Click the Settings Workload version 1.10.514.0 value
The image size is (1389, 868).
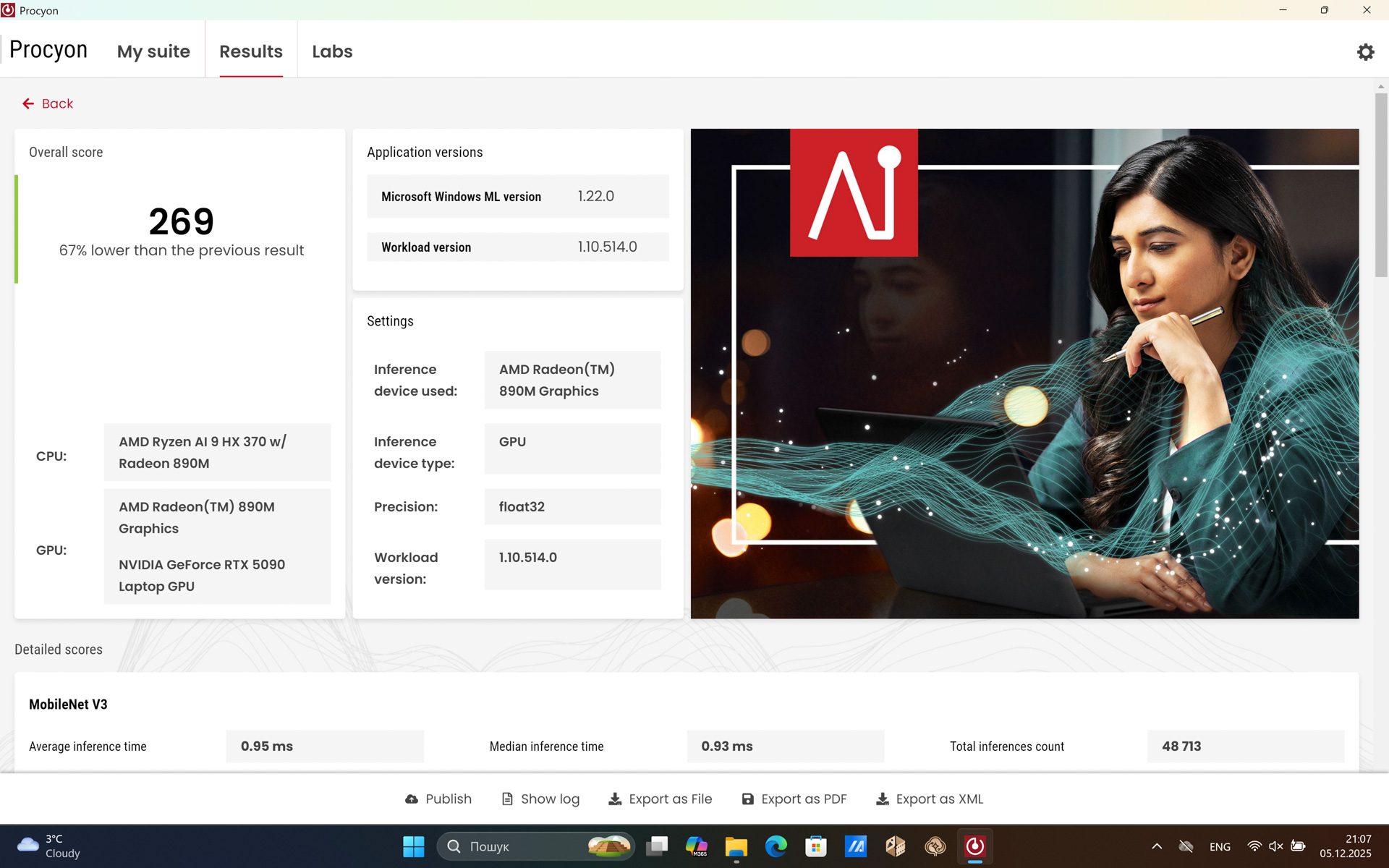[x=572, y=564]
